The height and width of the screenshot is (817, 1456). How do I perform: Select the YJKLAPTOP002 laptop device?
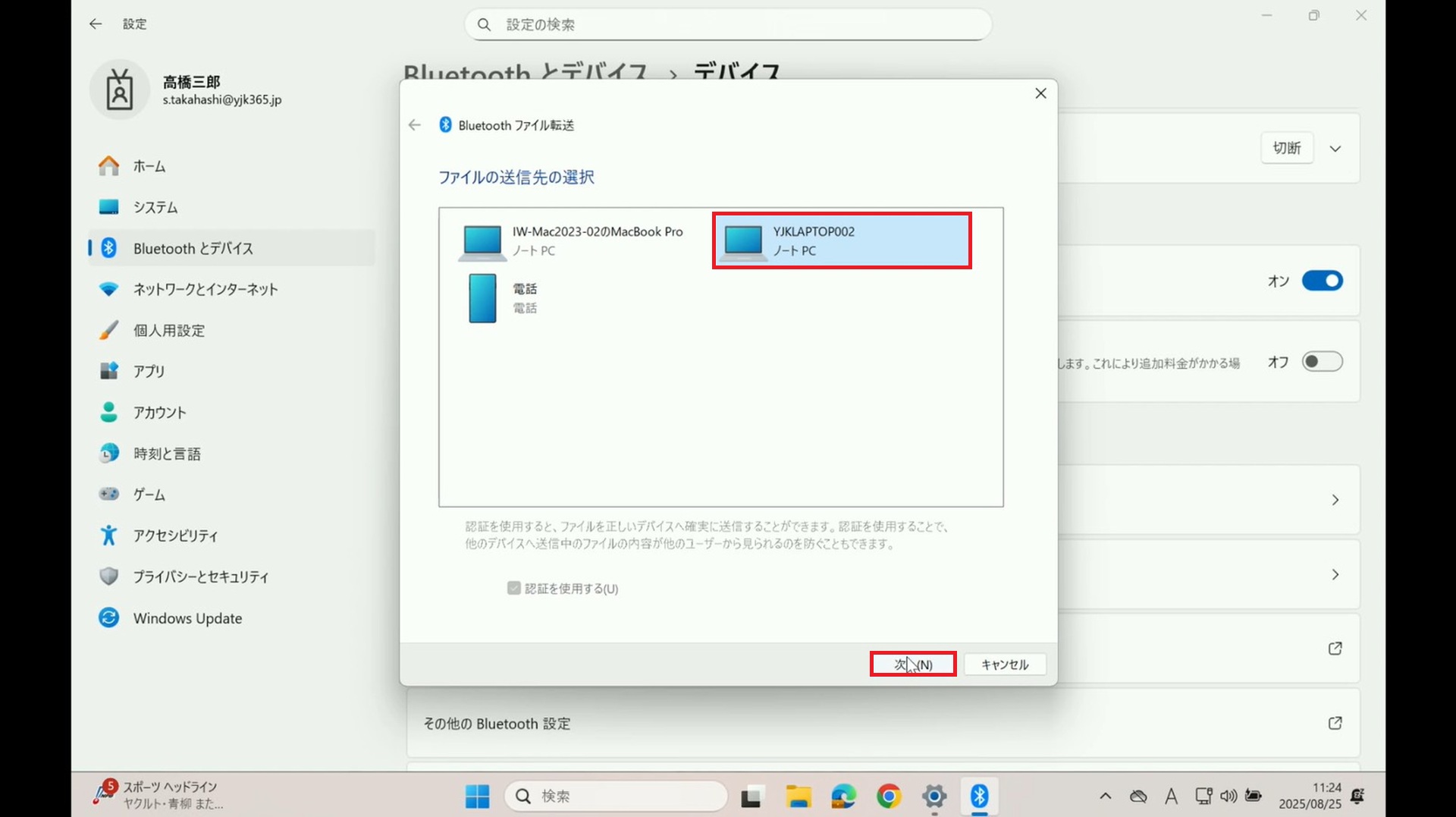[x=842, y=240]
